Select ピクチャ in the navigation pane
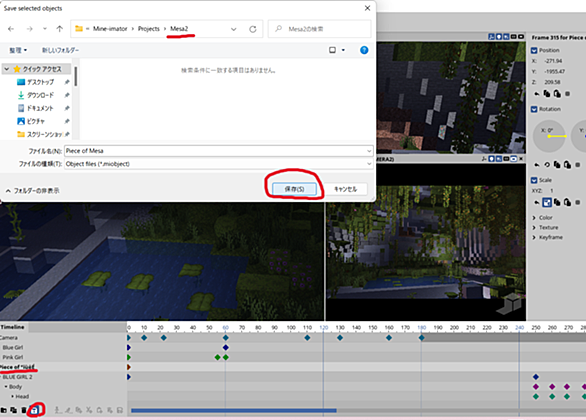 [x=36, y=121]
